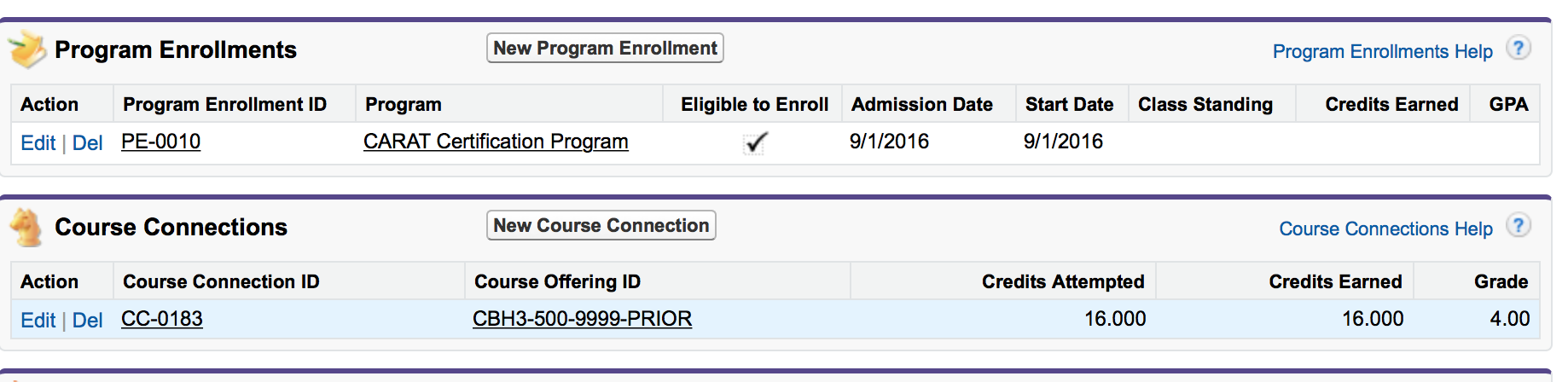Click the Program Enrollments section icon
1568x382 pixels.
point(27,49)
